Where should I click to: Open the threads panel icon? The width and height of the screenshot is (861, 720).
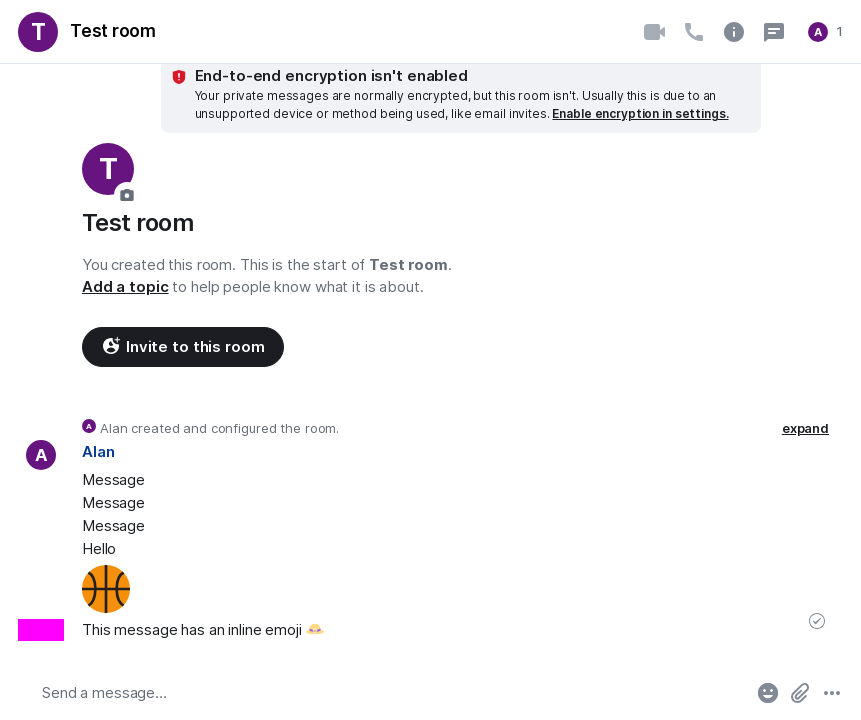(x=774, y=32)
